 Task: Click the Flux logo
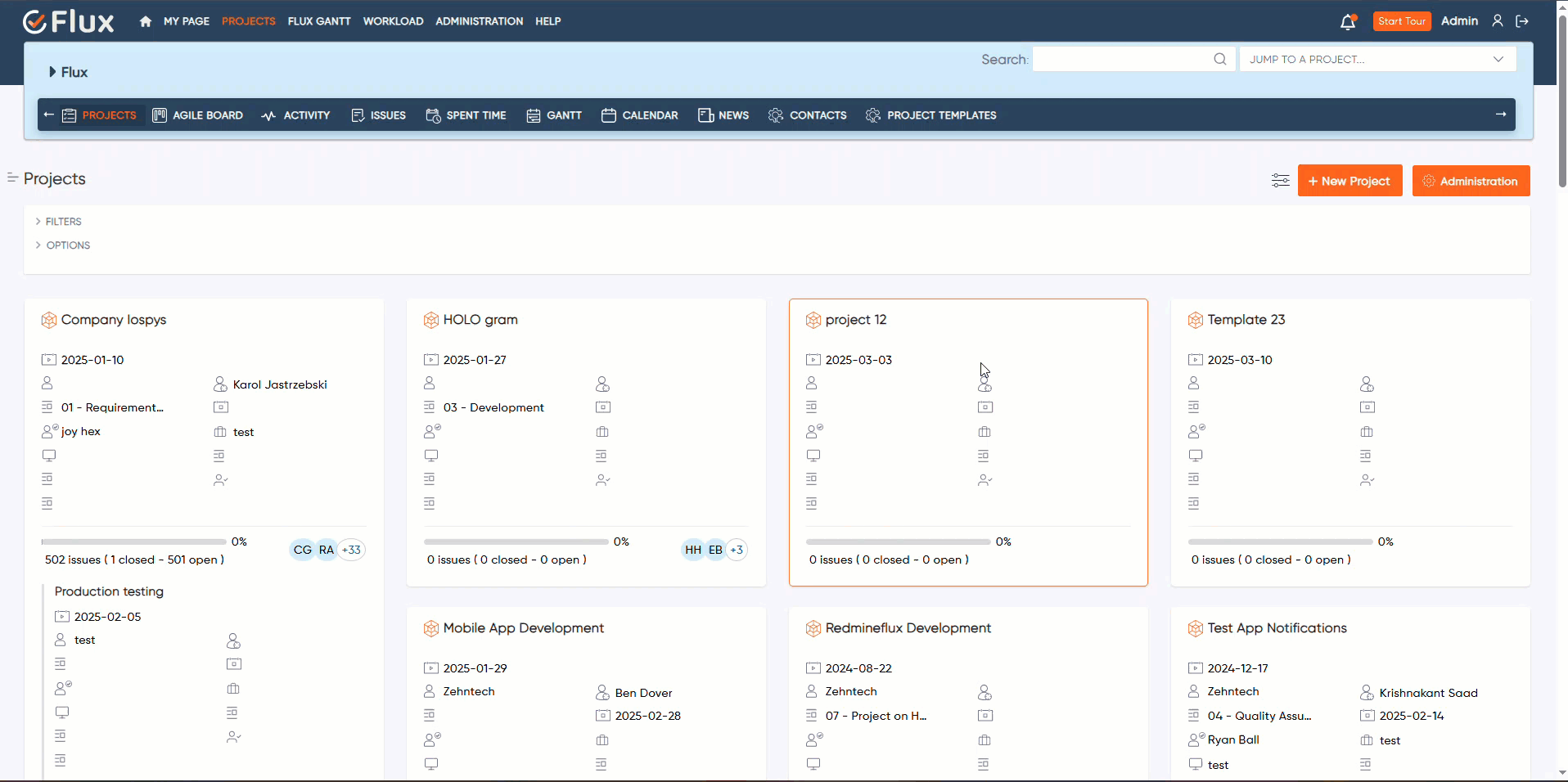tap(69, 21)
